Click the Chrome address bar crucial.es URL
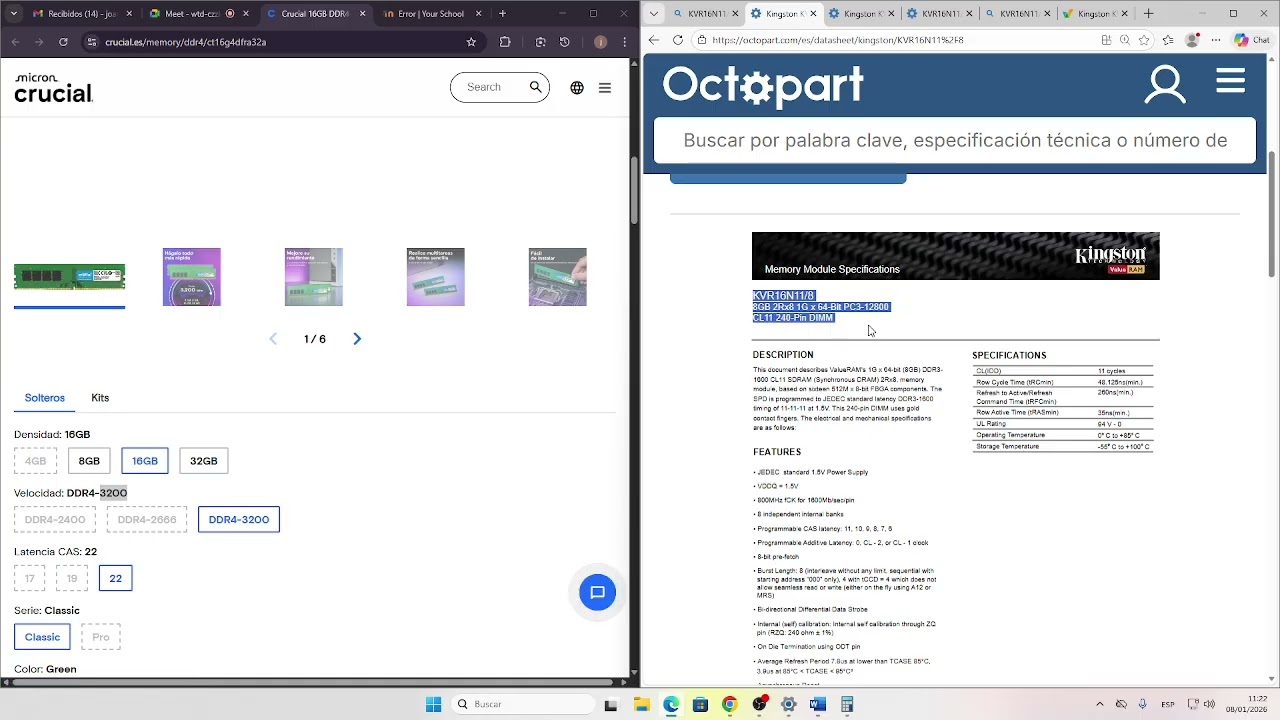 coord(186,42)
